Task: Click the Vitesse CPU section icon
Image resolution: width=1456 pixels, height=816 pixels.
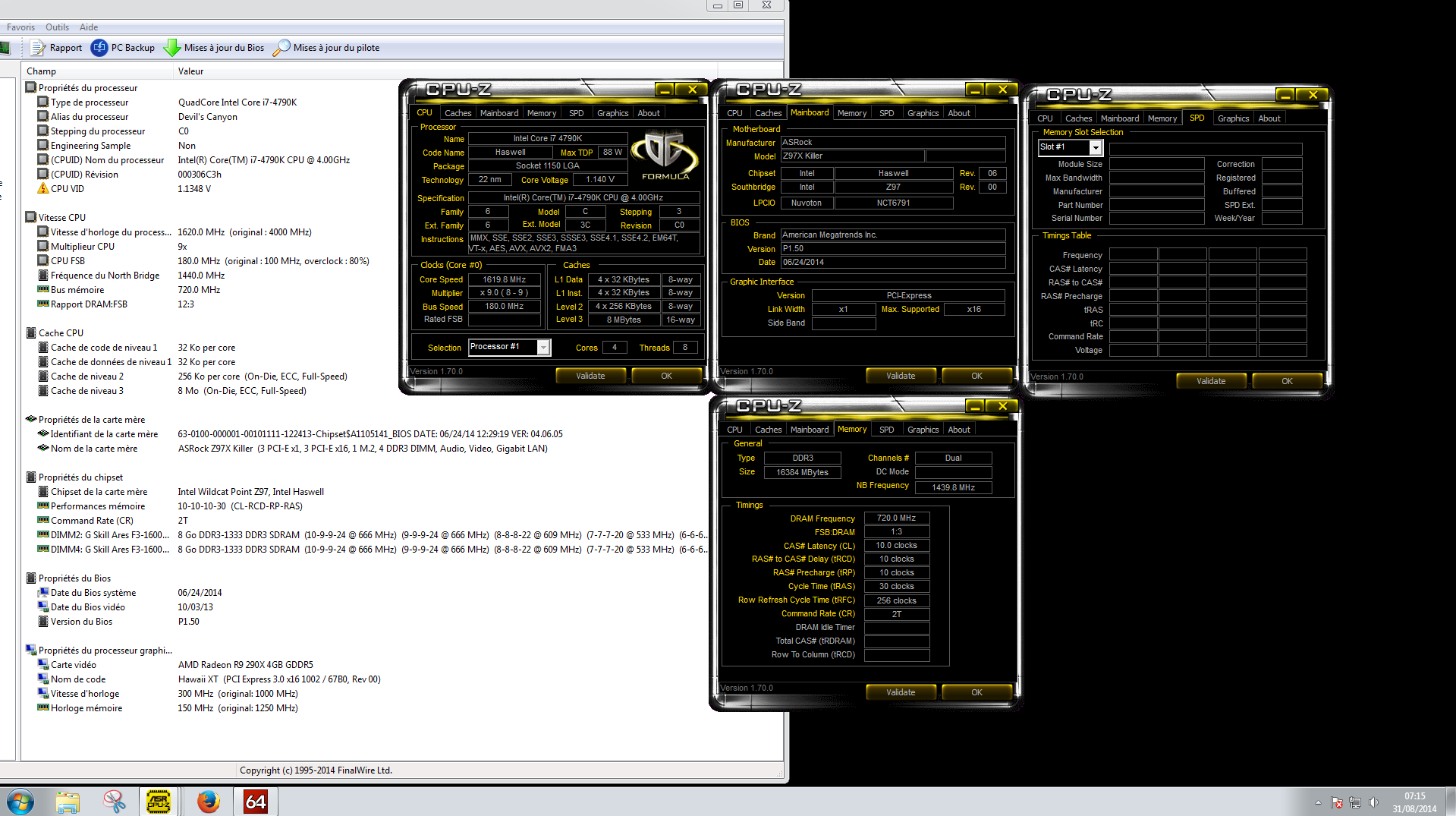Action: pyautogui.click(x=31, y=217)
